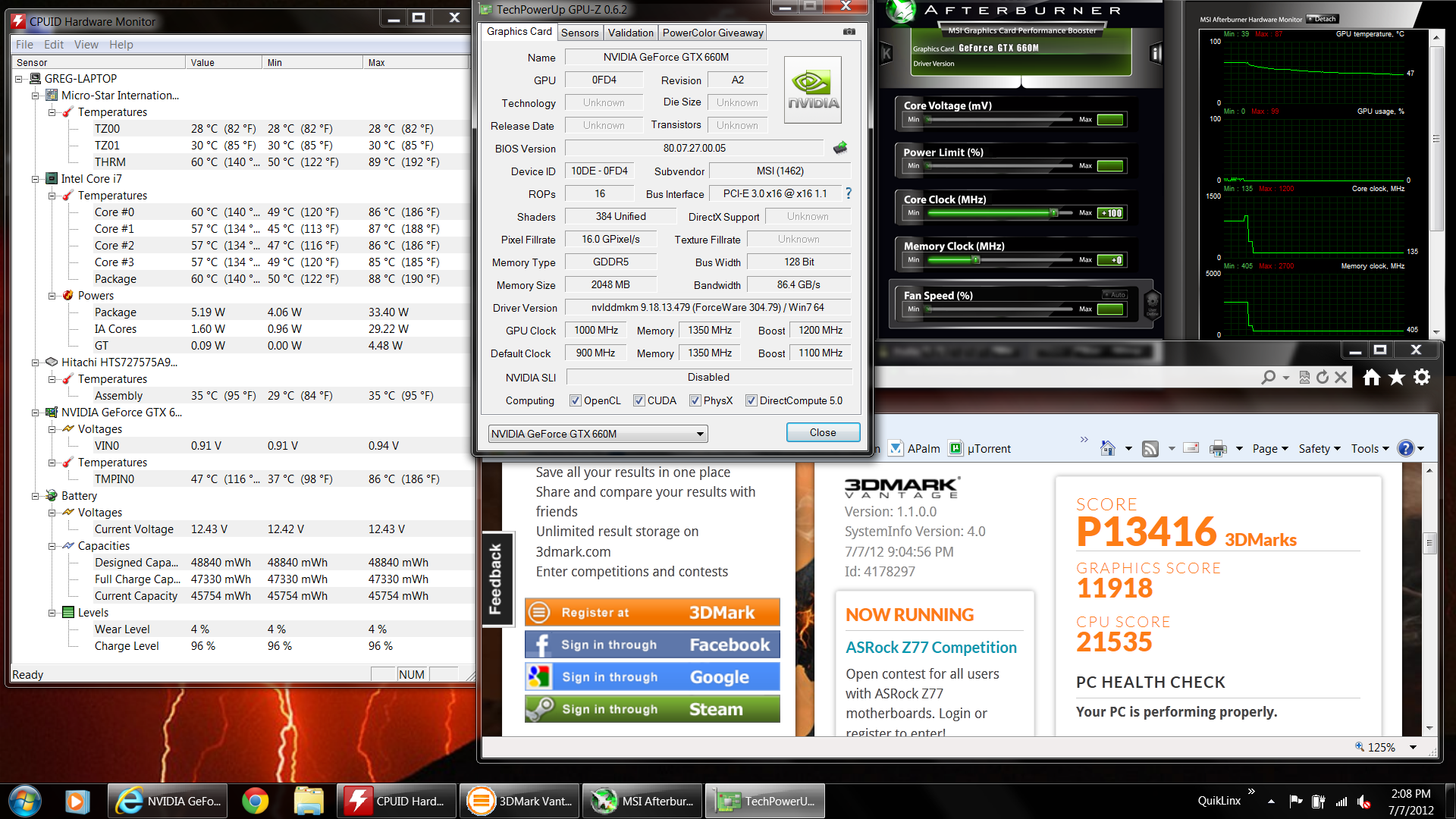This screenshot has width=1456, height=819.
Task: Open the Help menu in HWMonitor
Action: pyautogui.click(x=121, y=45)
